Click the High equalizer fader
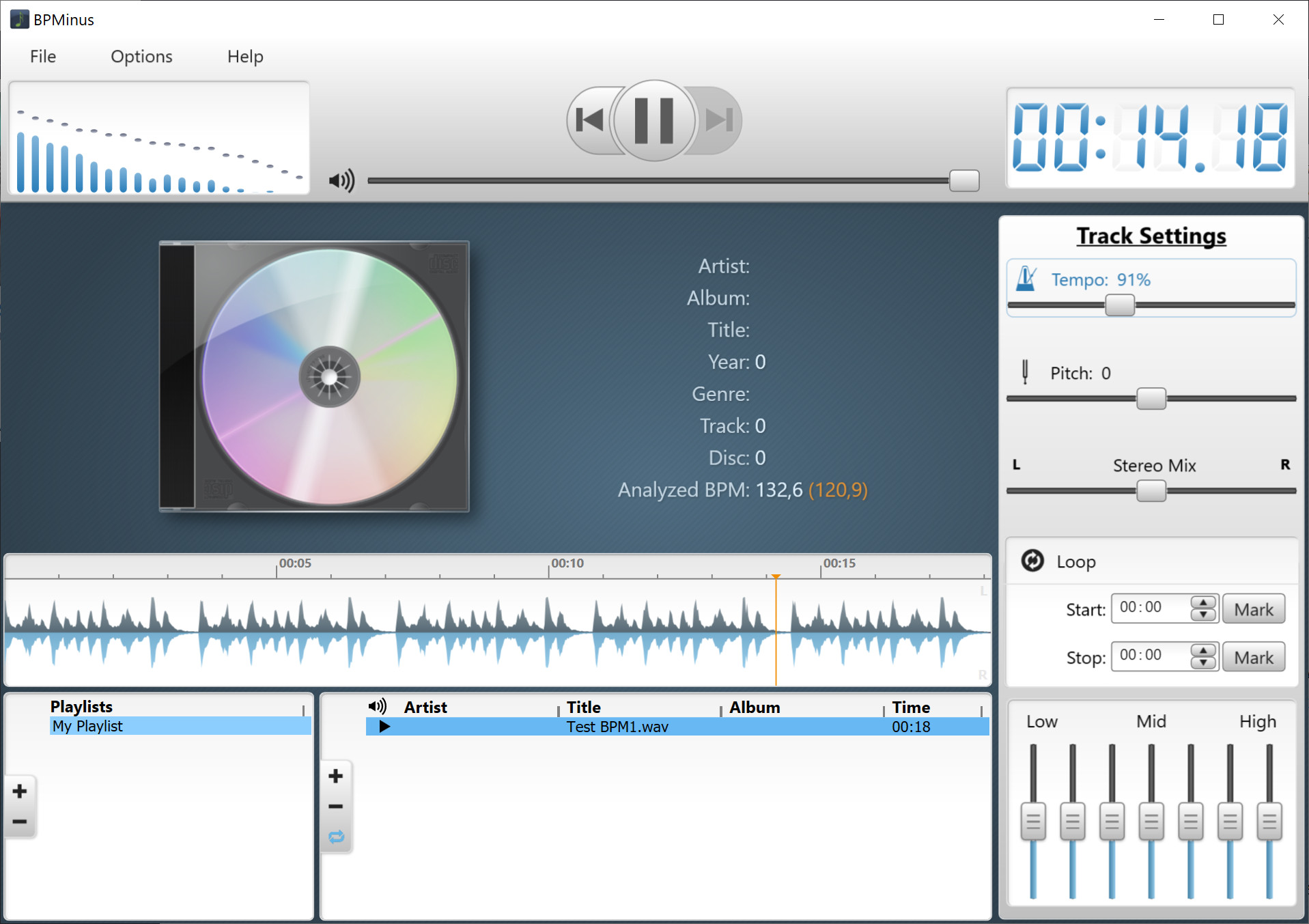The height and width of the screenshot is (924, 1309). click(1269, 822)
